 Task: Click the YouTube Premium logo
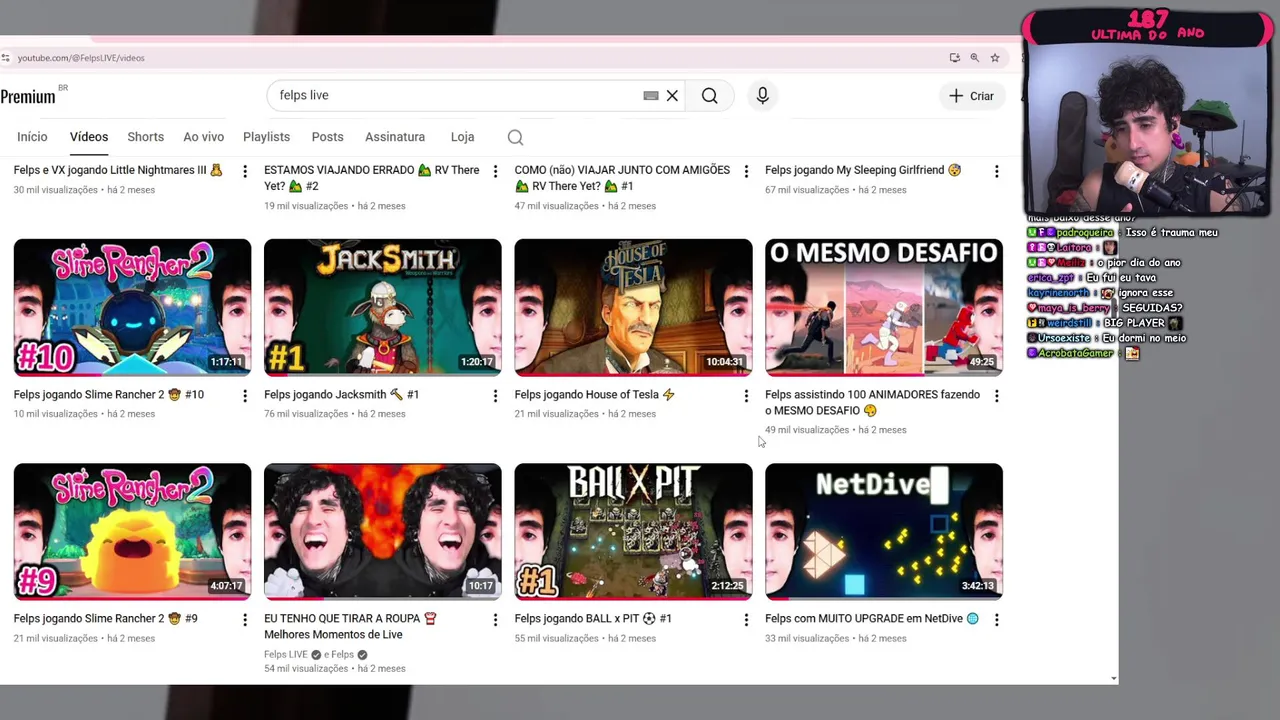click(x=30, y=96)
